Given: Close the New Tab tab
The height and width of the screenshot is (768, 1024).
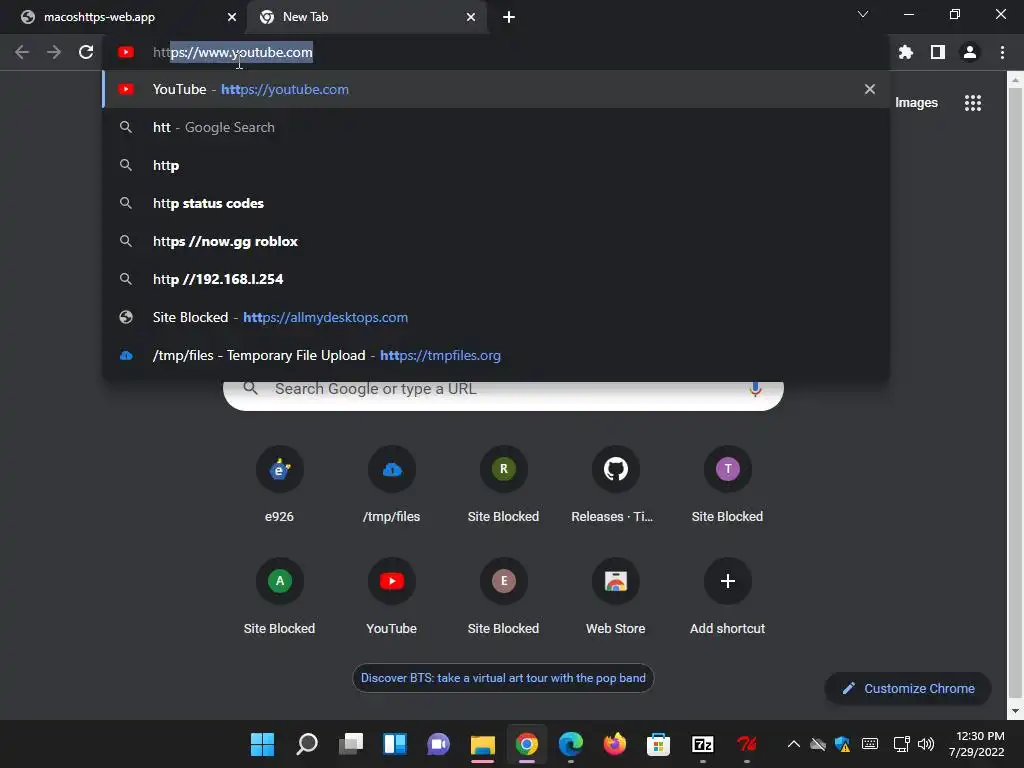Looking at the screenshot, I should pyautogui.click(x=471, y=17).
